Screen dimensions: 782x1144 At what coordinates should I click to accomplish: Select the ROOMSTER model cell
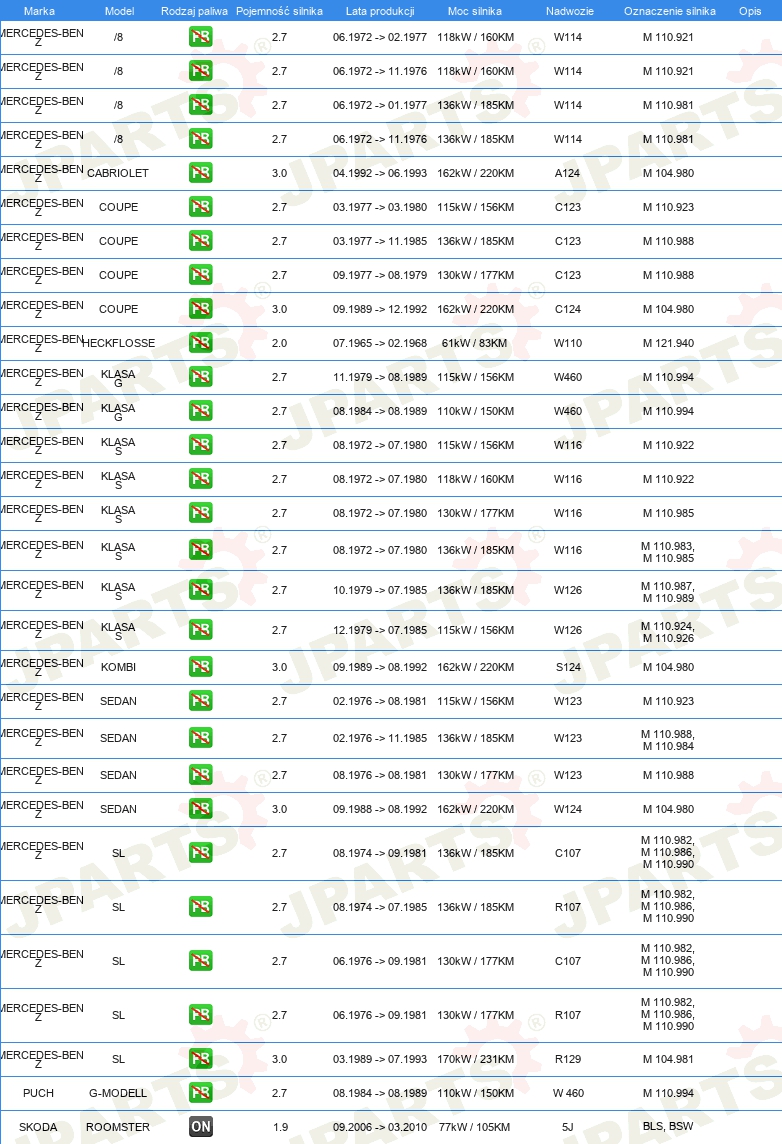point(118,1126)
